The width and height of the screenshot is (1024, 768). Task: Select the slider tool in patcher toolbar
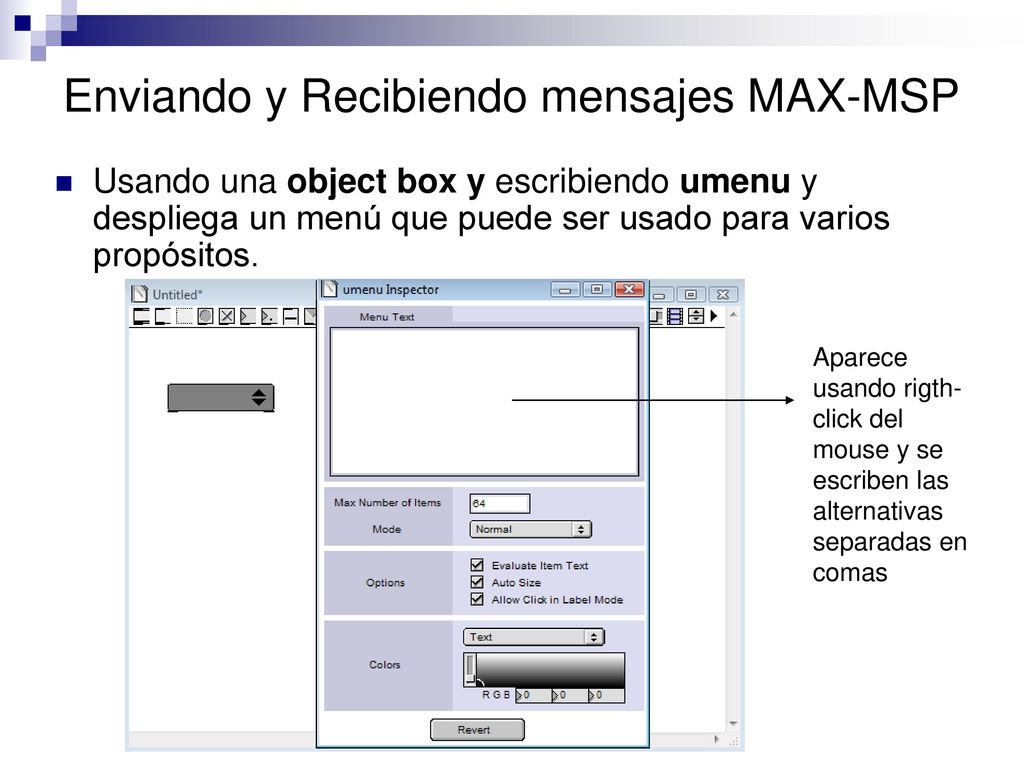(291, 317)
